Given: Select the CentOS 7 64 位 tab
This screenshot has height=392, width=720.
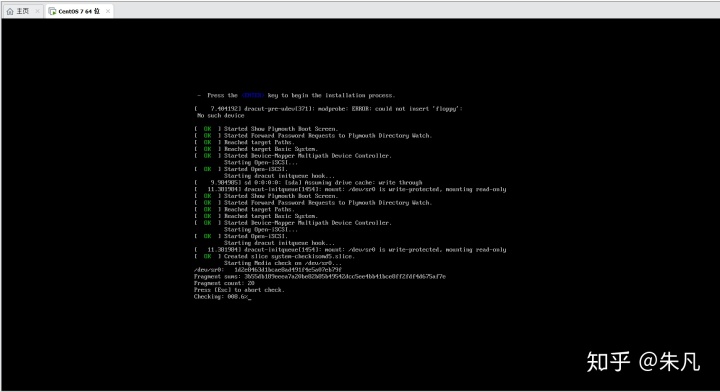Looking at the screenshot, I should 79,11.
